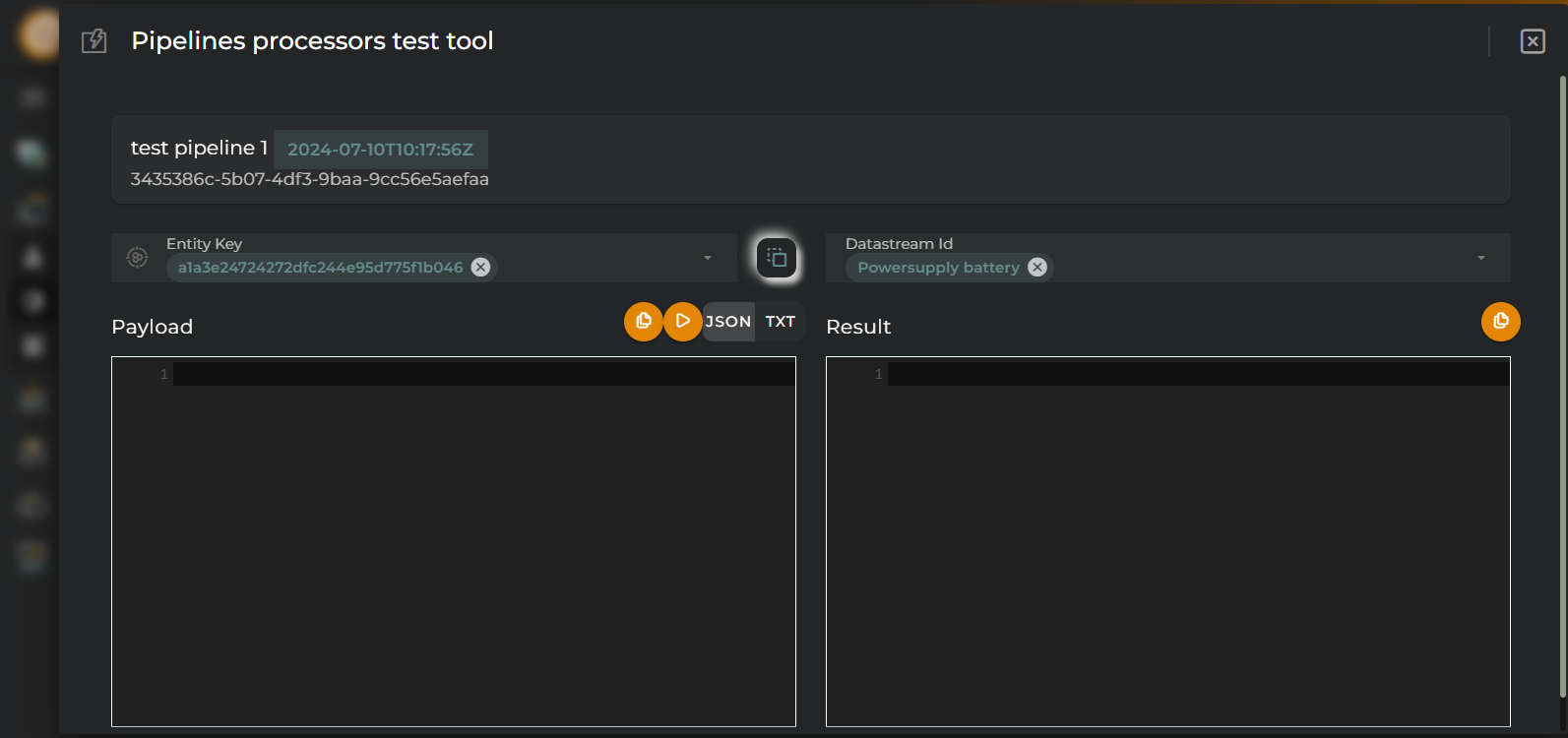Click the copy selection button between the fields

coord(777,258)
